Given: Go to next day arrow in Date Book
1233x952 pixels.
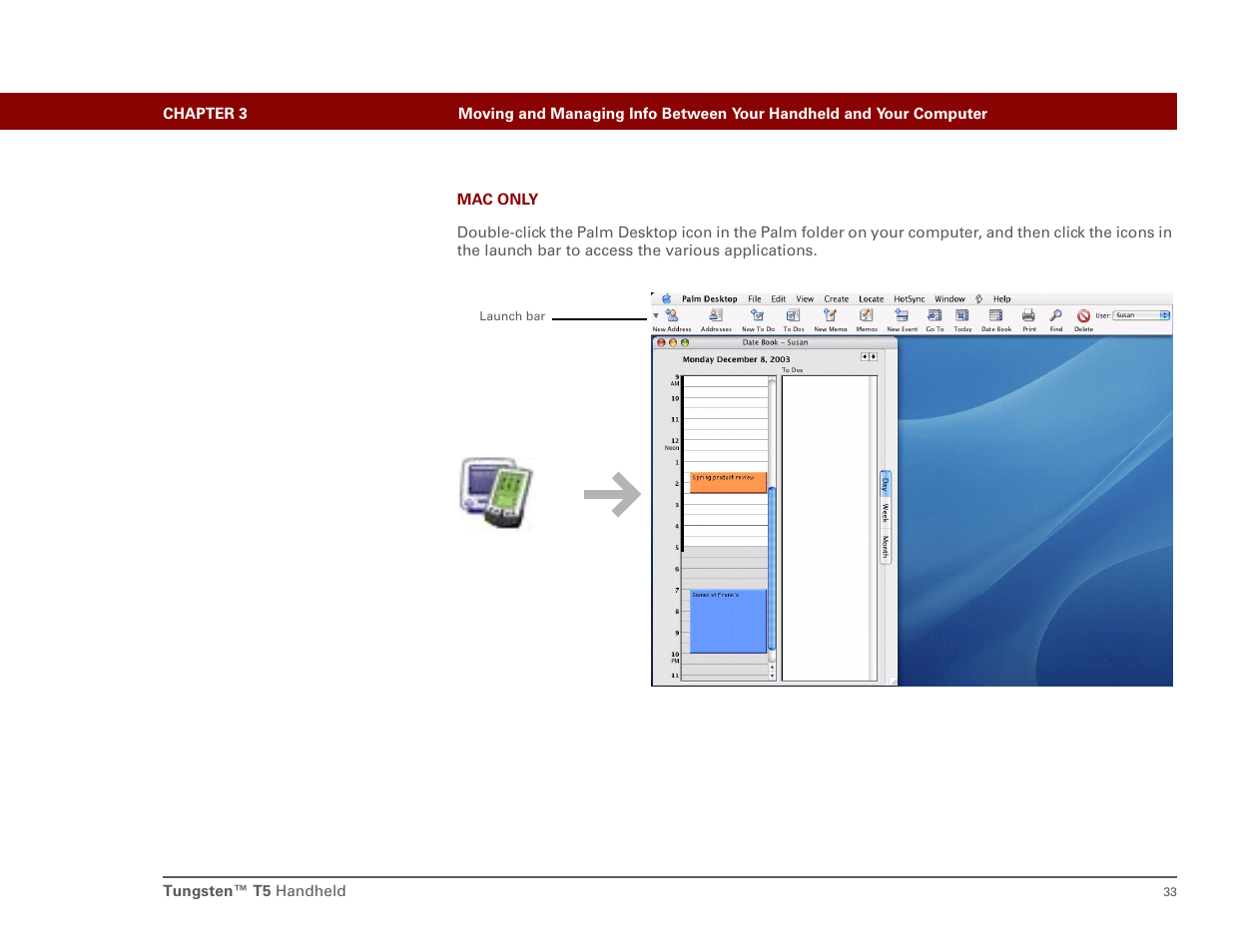Looking at the screenshot, I should [873, 356].
